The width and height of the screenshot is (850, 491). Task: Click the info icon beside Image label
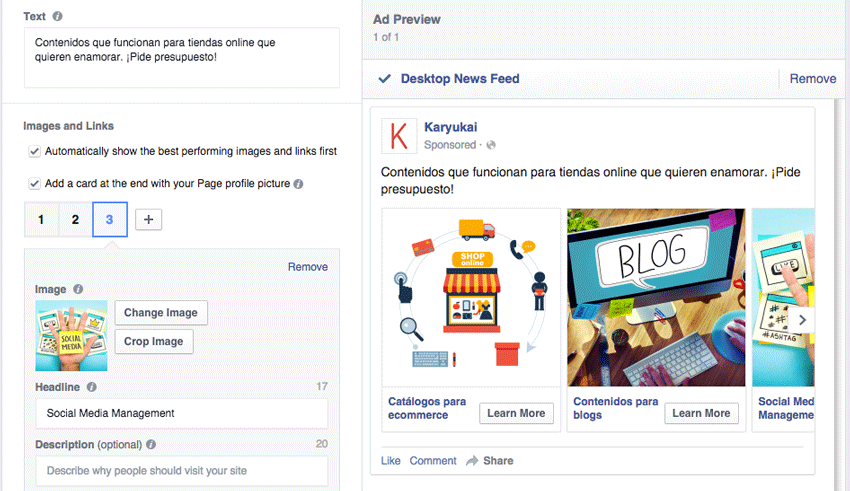[x=78, y=289]
